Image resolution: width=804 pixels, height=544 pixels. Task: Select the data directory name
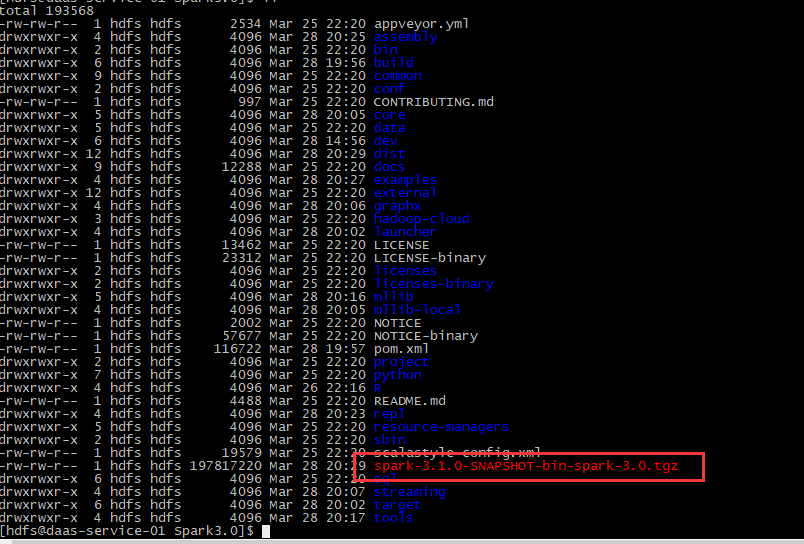(x=390, y=128)
